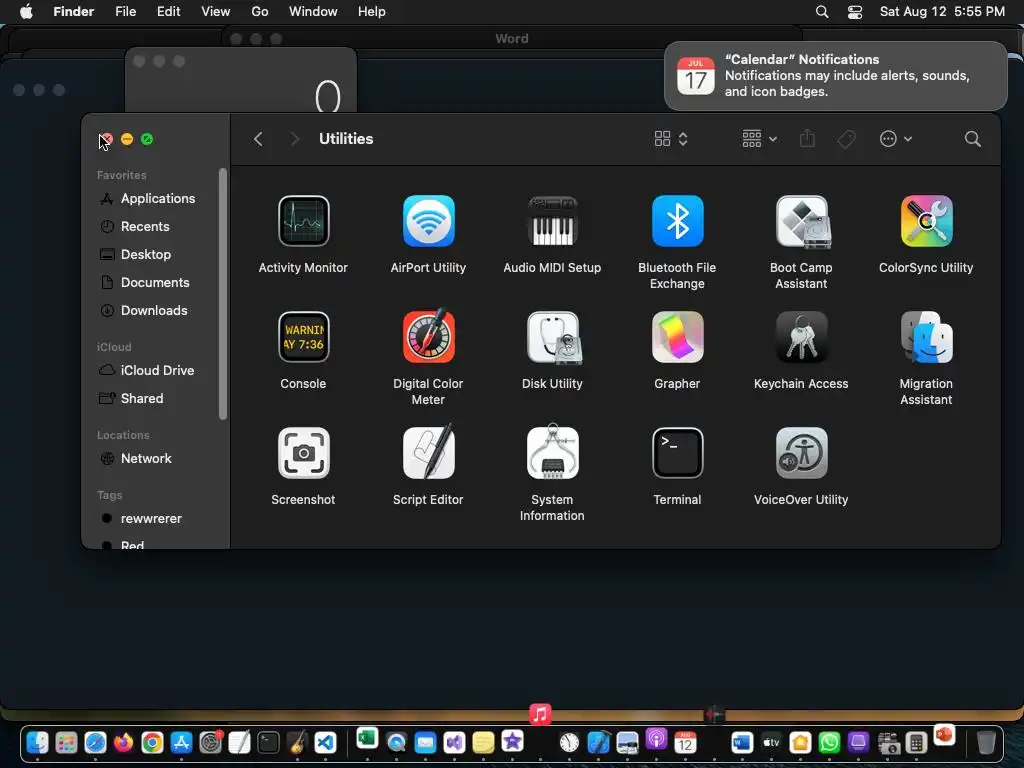1024x768 pixels.
Task: Select Keychain Access icon
Action: pyautogui.click(x=801, y=337)
